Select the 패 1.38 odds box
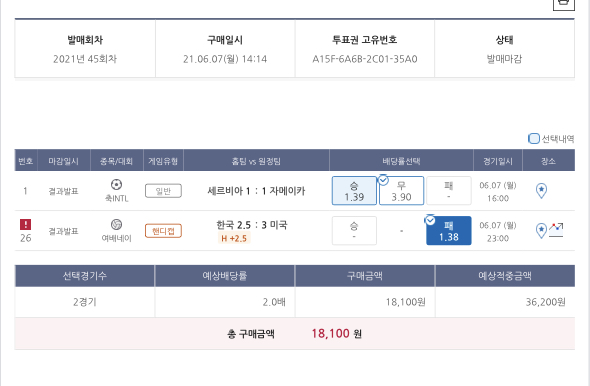Screen dimensions: 590x386 pyautogui.click(x=449, y=231)
